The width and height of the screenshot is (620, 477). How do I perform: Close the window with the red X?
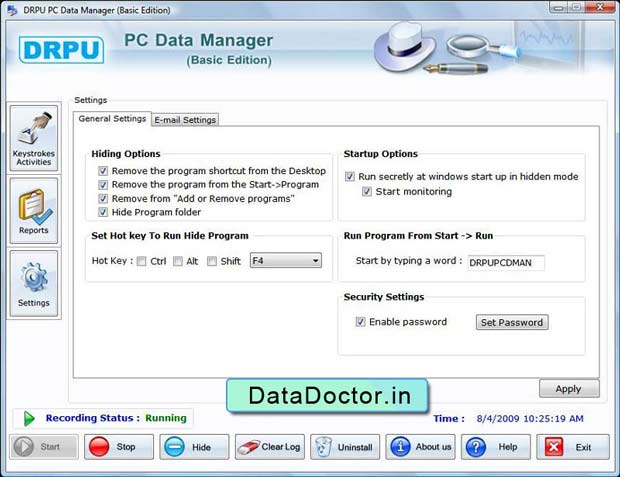tap(600, 7)
